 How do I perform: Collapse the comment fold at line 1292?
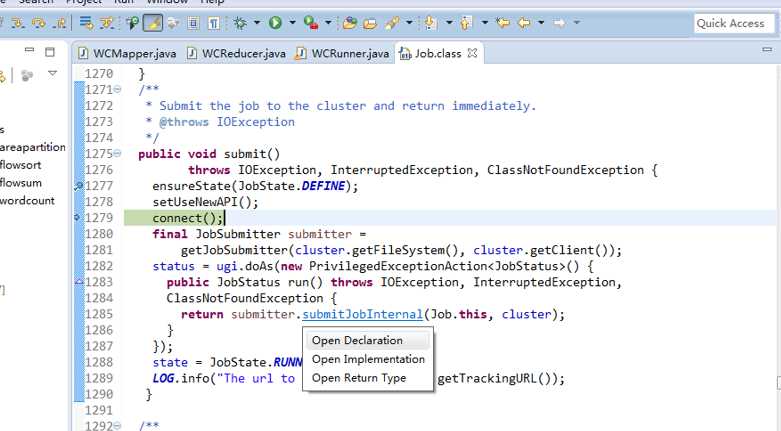[x=117, y=426]
